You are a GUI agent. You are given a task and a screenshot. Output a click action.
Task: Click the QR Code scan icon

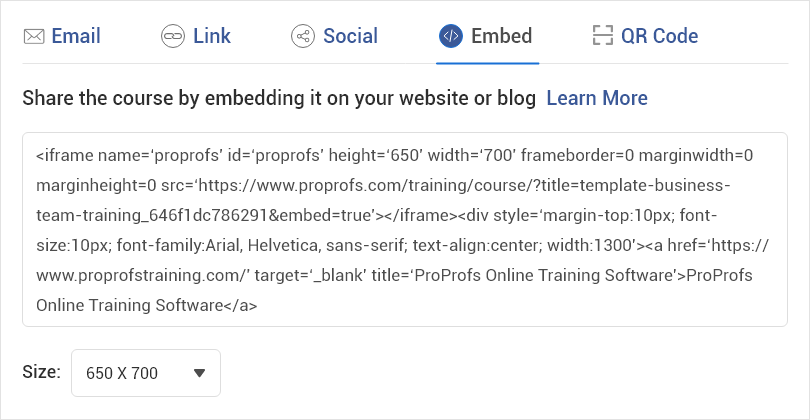[602, 37]
